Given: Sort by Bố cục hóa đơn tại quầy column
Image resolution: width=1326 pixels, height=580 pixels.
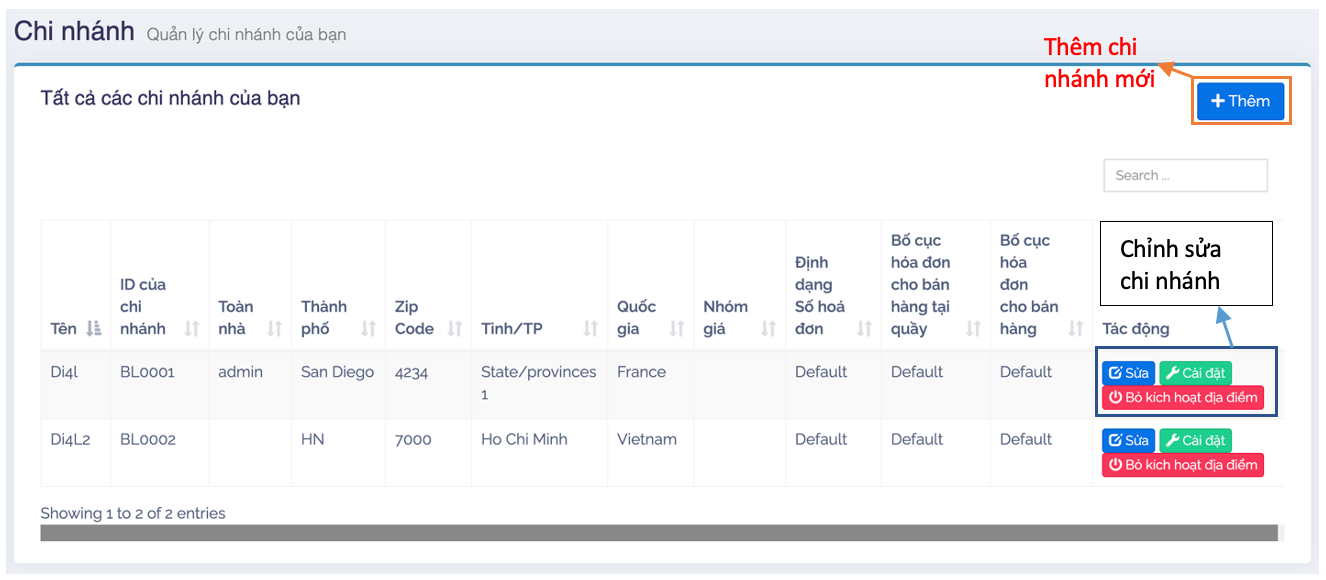Looking at the screenshot, I should coord(973,329).
